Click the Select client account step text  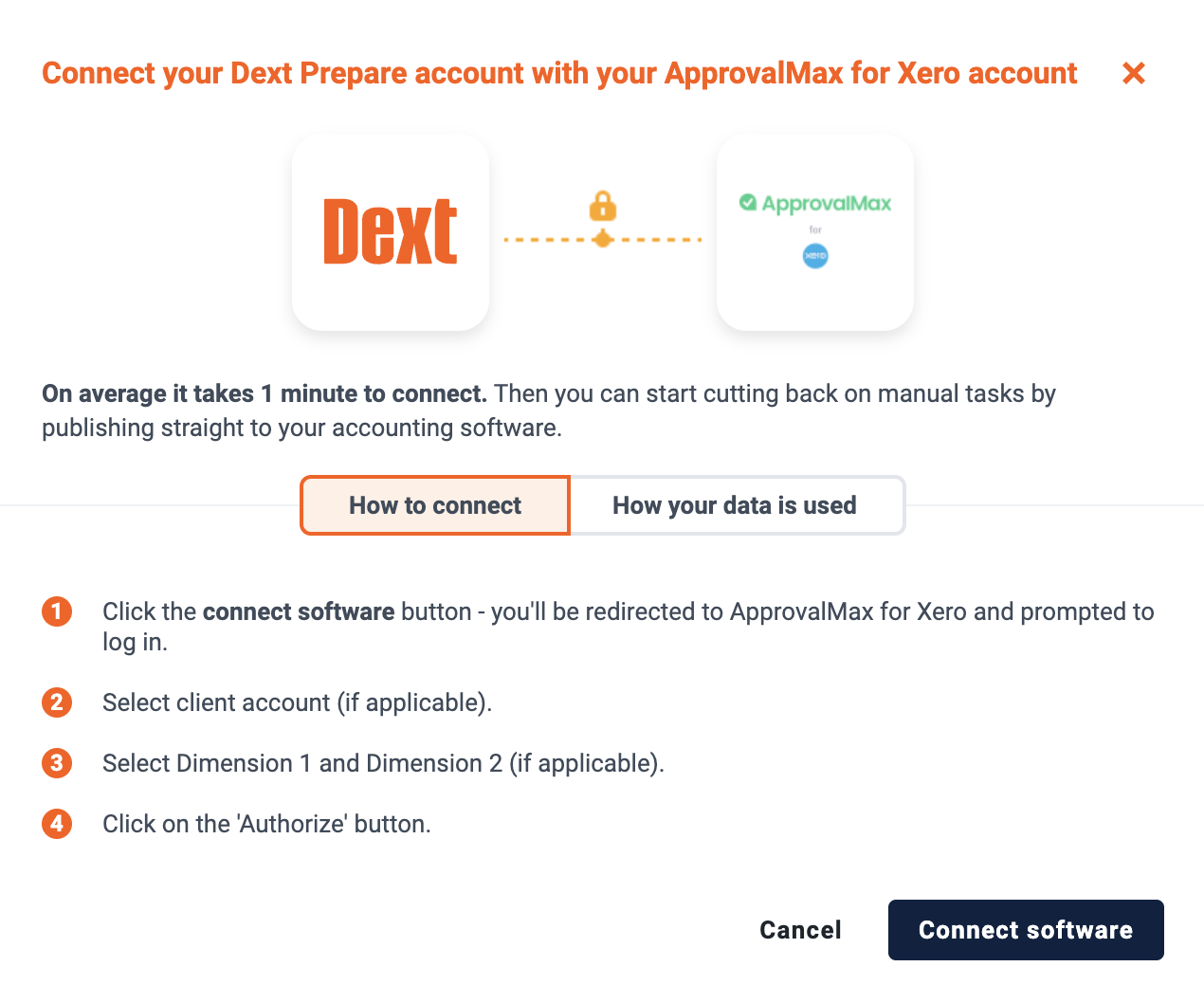point(298,702)
